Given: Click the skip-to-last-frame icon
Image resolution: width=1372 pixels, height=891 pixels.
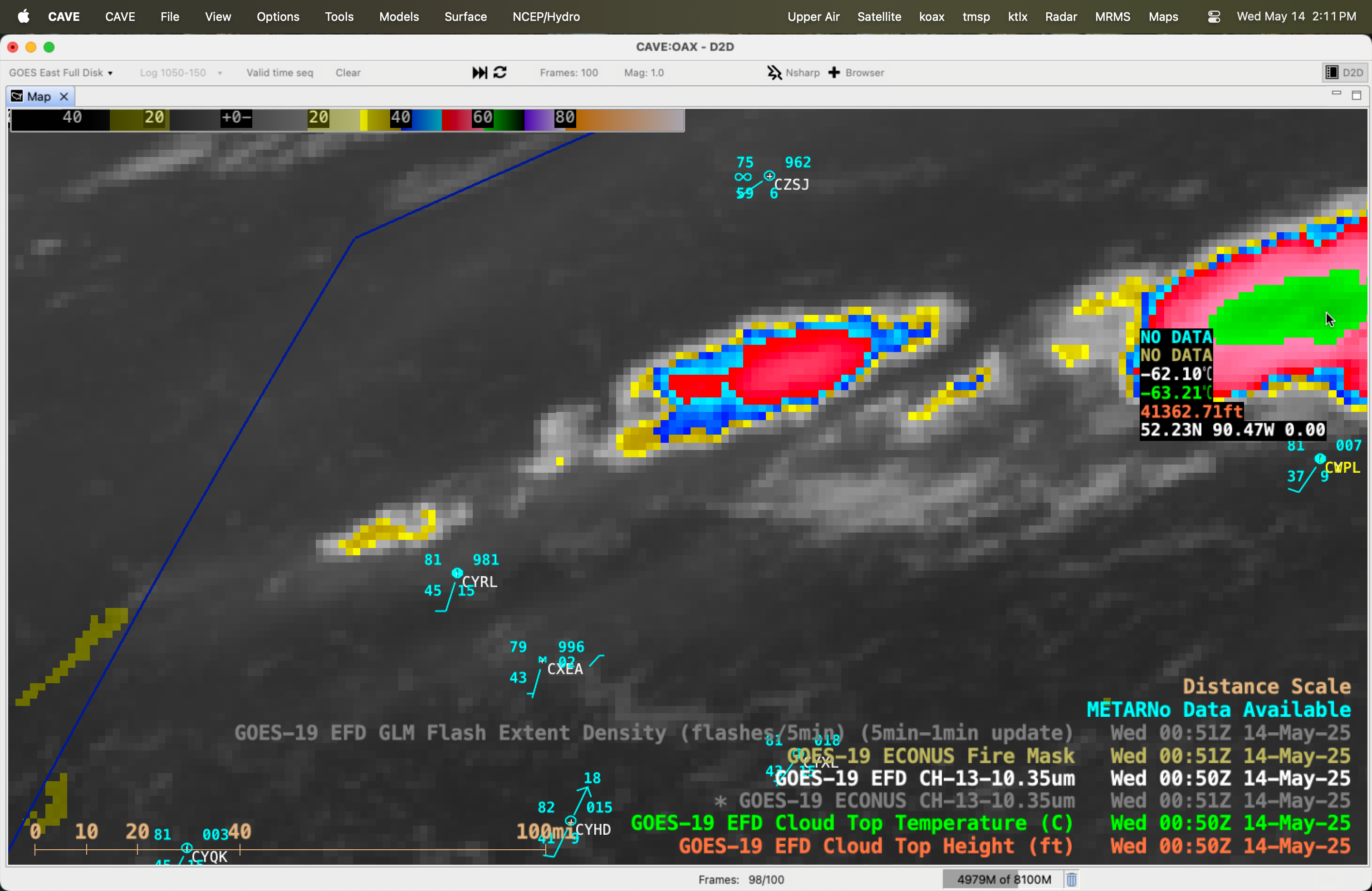Looking at the screenshot, I should point(480,73).
